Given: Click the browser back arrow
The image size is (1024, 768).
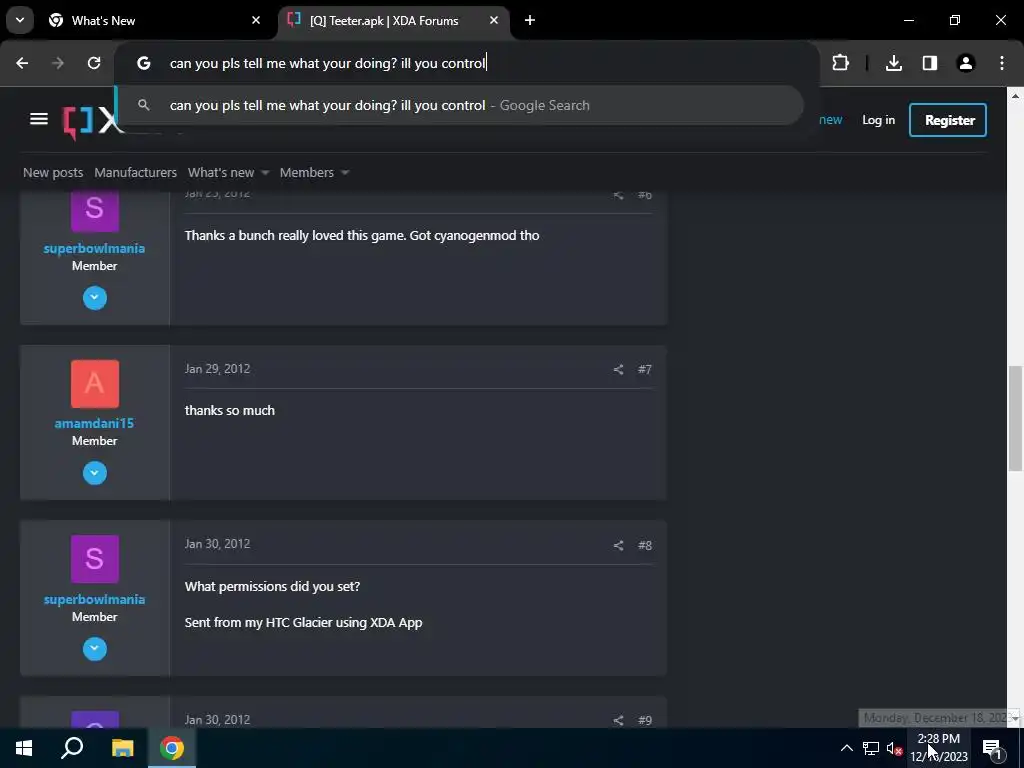Looking at the screenshot, I should (22, 63).
